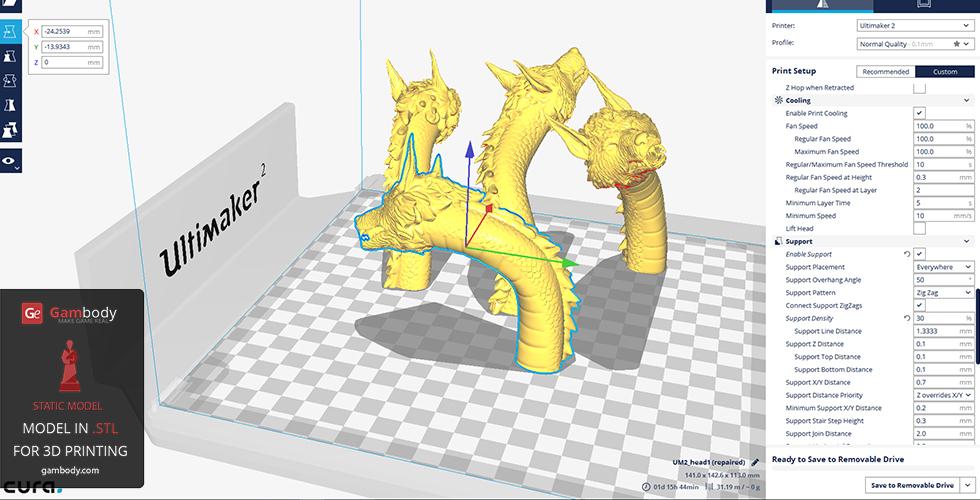Click the Fan Speed value field
Image resolution: width=980 pixels, height=500 pixels.
[x=943, y=126]
